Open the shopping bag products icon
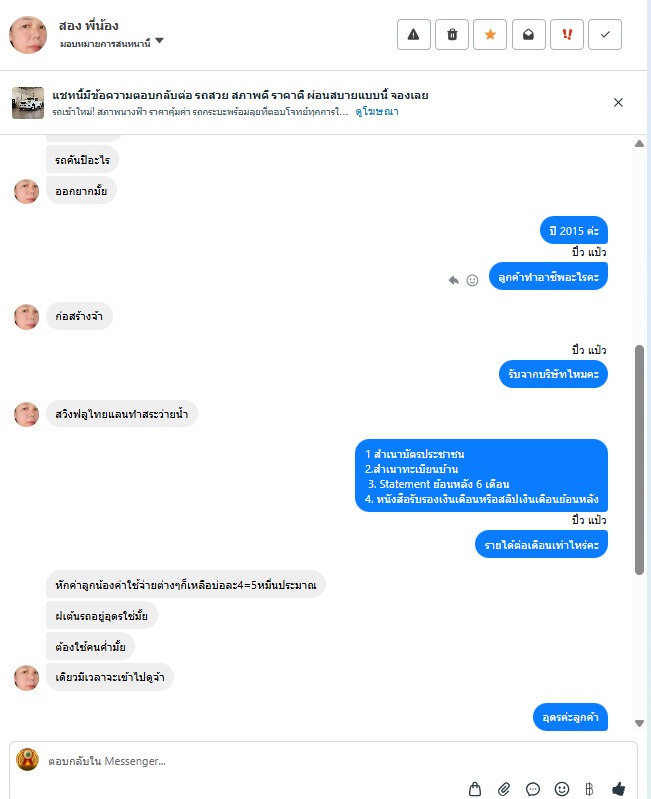 pyautogui.click(x=475, y=789)
